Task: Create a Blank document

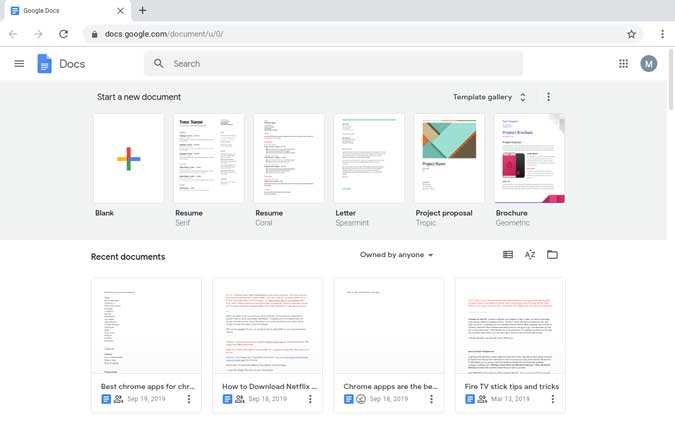Action: (128, 158)
